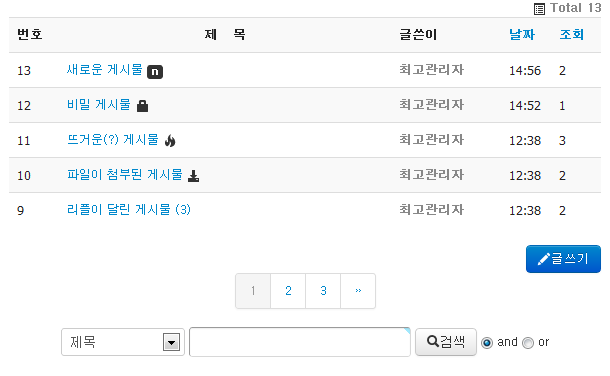This screenshot has height=376, width=610.
Task: Open the post titled 리플이 달린 게시물
Action: [129, 210]
